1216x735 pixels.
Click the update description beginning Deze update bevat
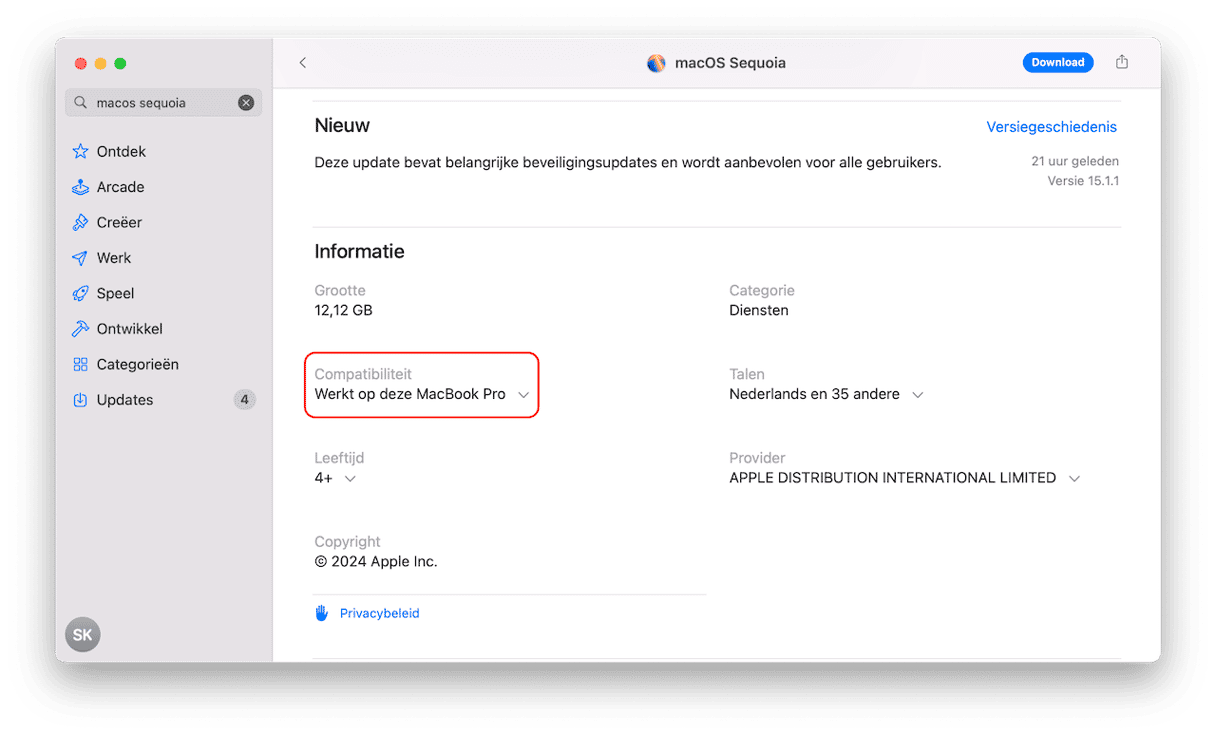coord(628,162)
